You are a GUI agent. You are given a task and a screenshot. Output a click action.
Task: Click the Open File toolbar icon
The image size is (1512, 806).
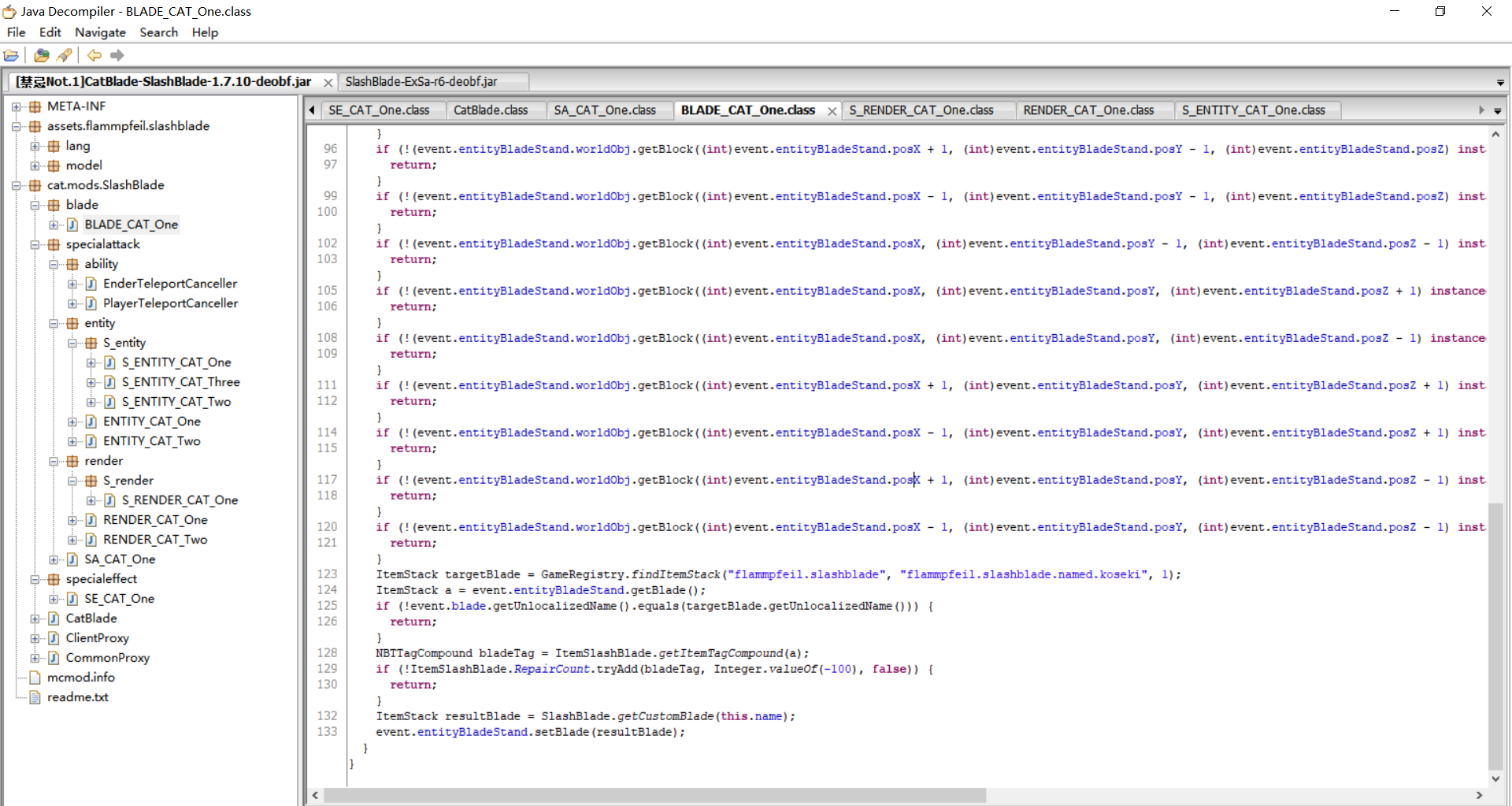tap(11, 55)
